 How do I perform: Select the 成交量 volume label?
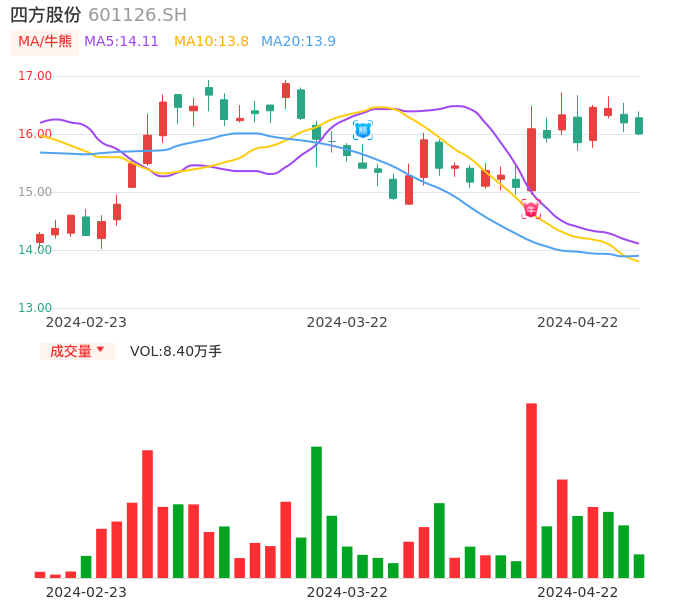(x=70, y=351)
